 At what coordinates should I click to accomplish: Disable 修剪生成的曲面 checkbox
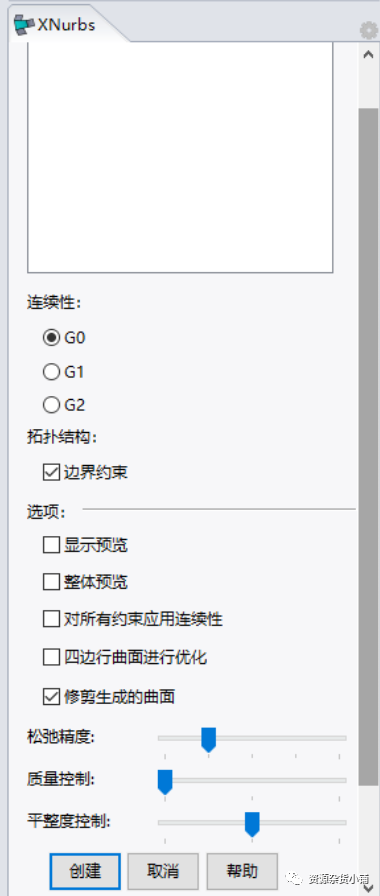[x=51, y=697]
